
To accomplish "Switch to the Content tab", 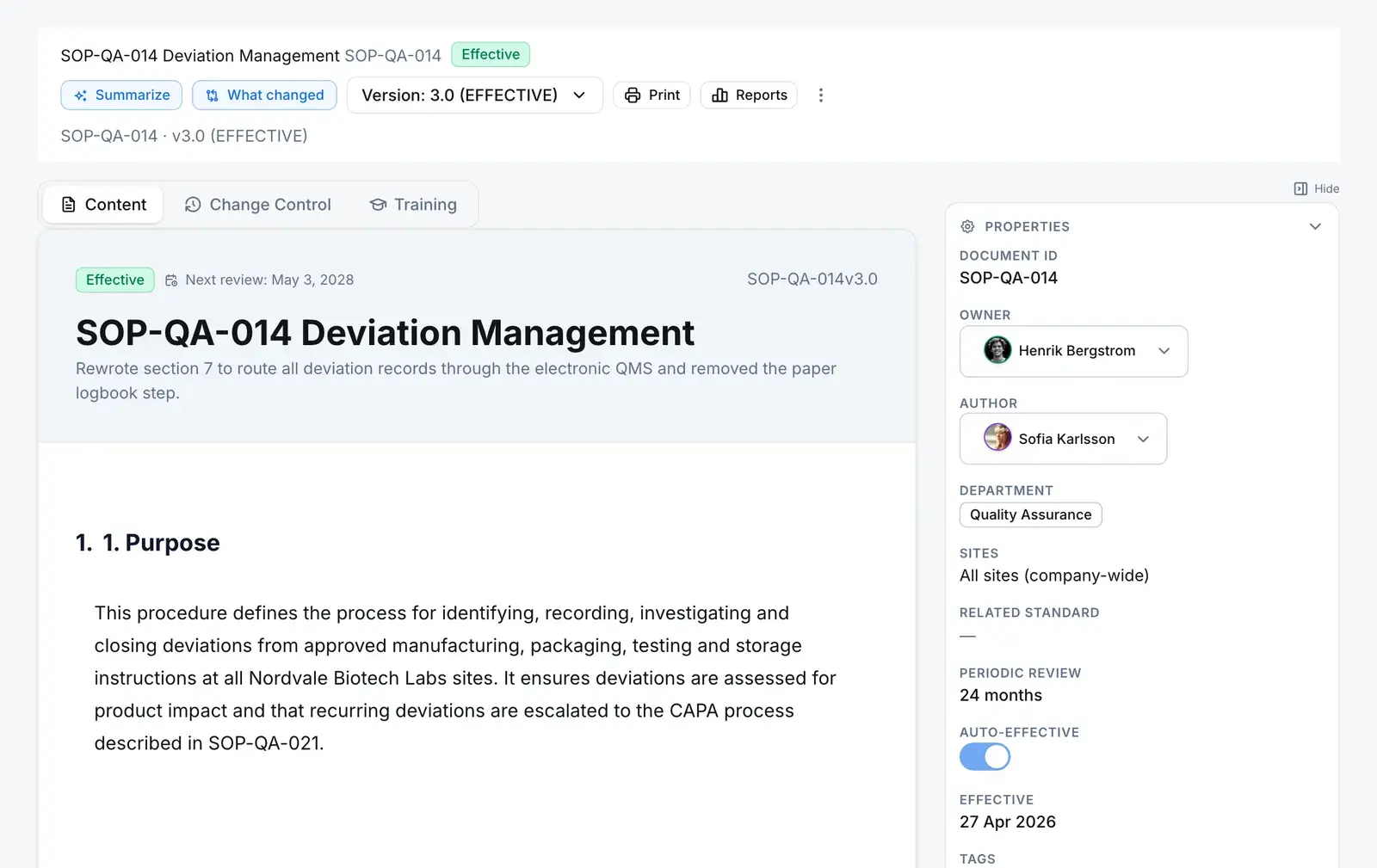I will pyautogui.click(x=103, y=205).
